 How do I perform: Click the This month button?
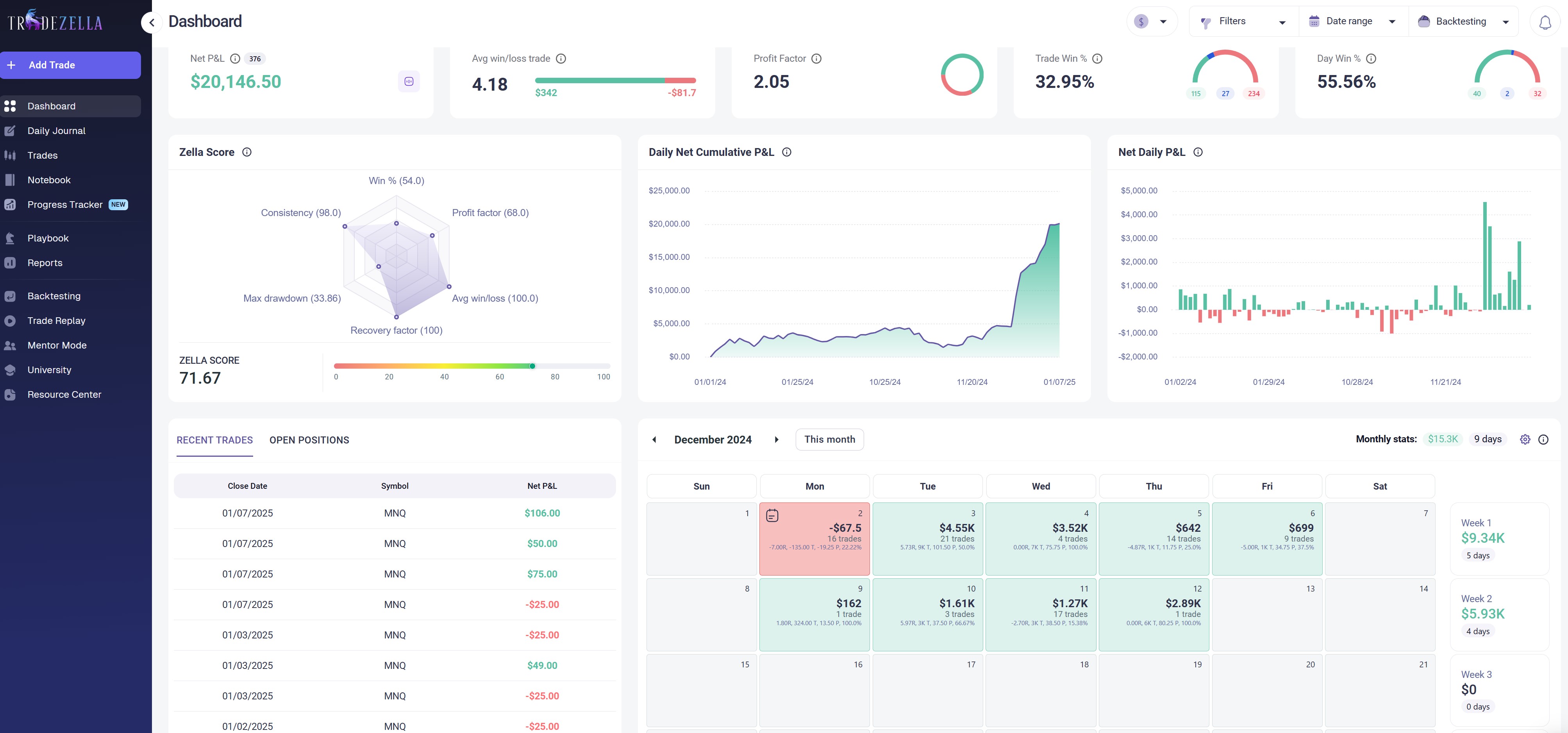point(829,440)
